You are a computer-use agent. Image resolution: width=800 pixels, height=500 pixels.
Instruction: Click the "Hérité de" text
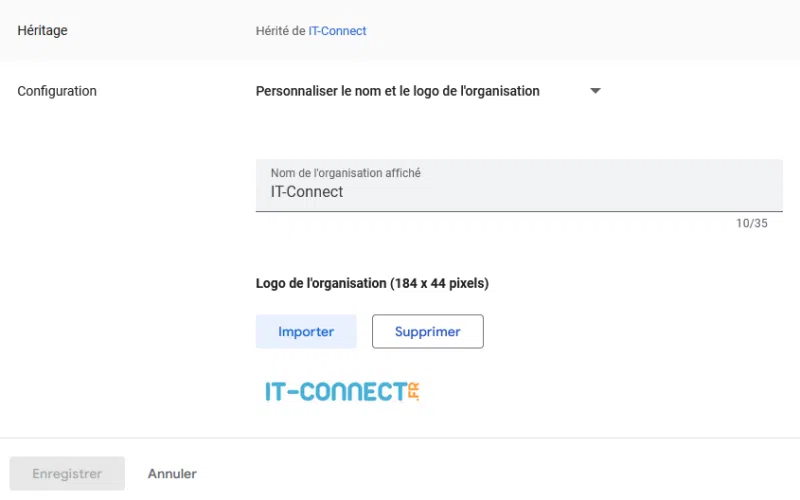280,31
